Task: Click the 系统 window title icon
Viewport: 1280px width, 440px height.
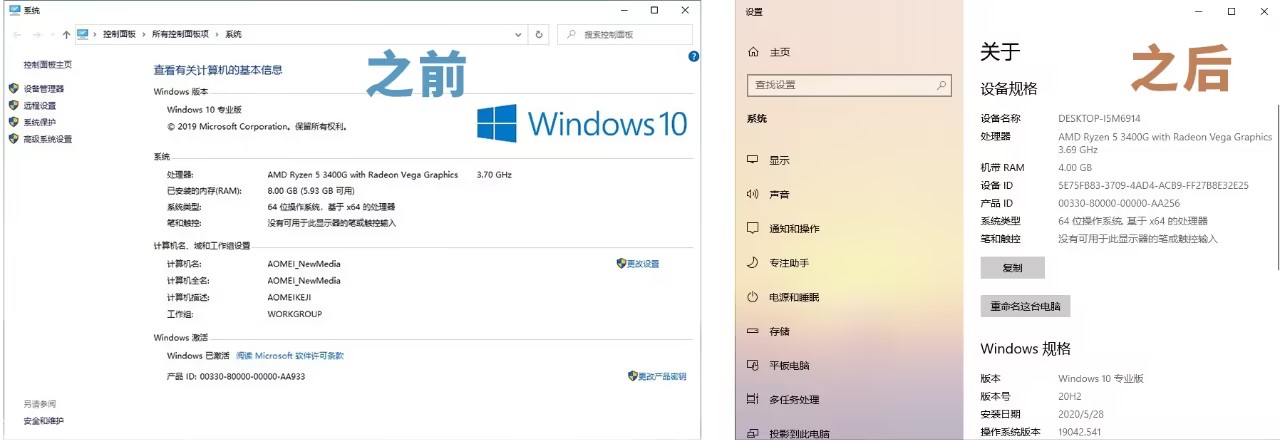Action: [14, 9]
